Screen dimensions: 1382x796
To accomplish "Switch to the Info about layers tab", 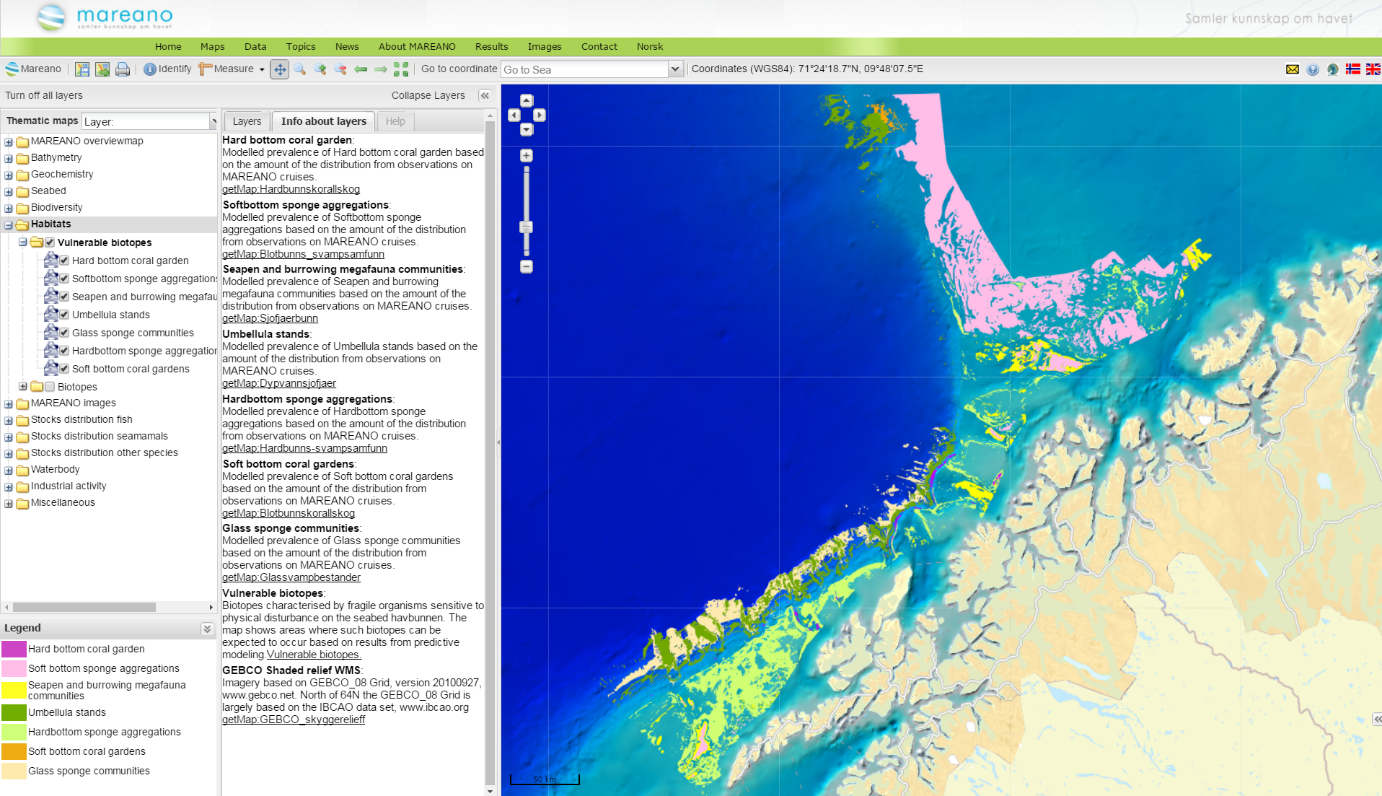I will 323,121.
